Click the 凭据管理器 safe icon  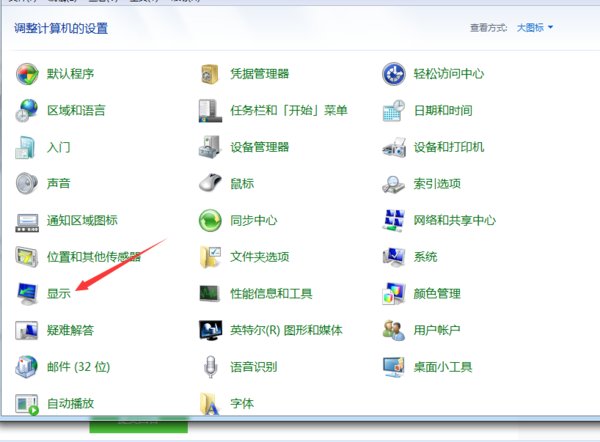click(210, 74)
